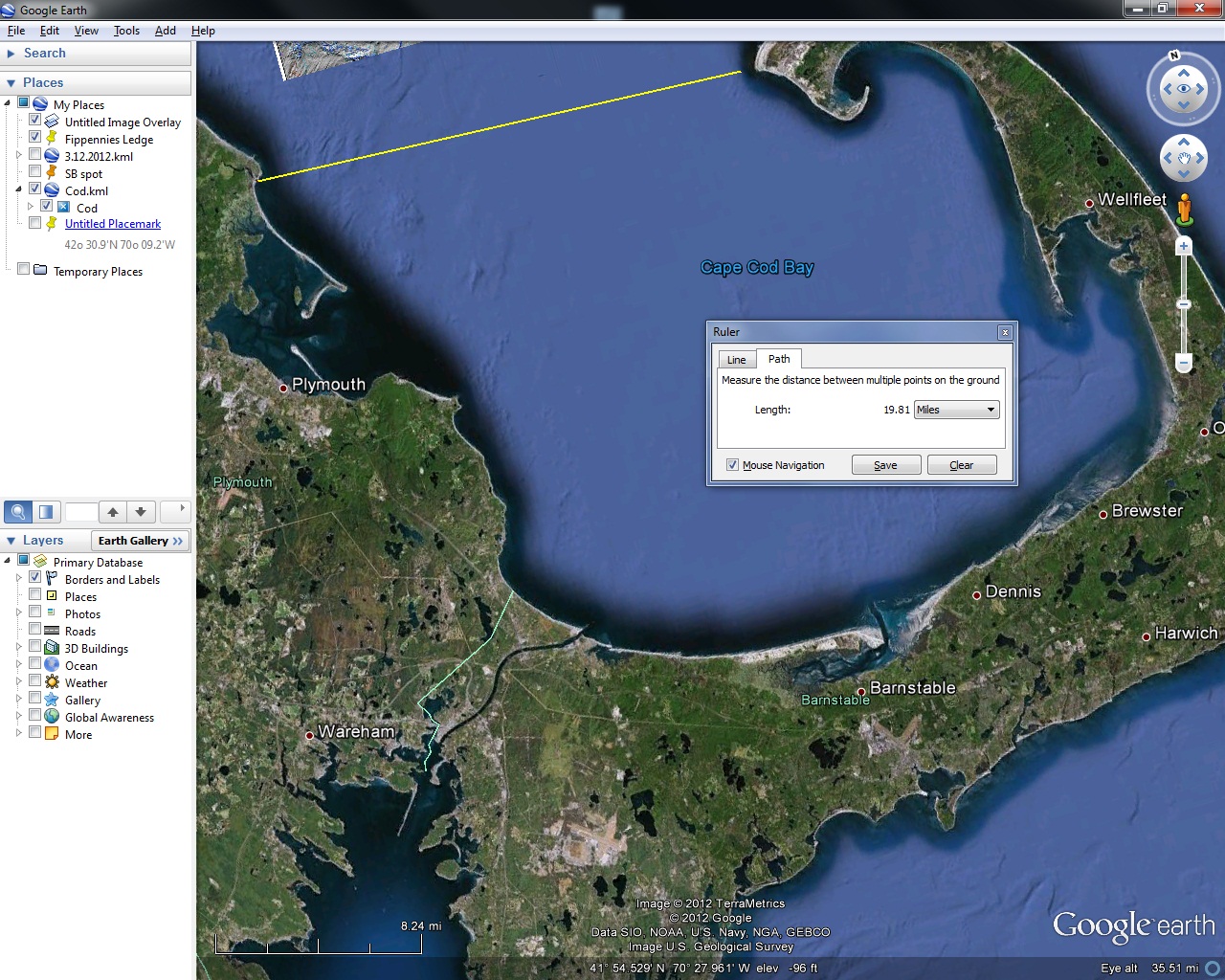Toggle the Fippennies Ledge placemark checkbox
This screenshot has height=980, width=1225.
35,137
